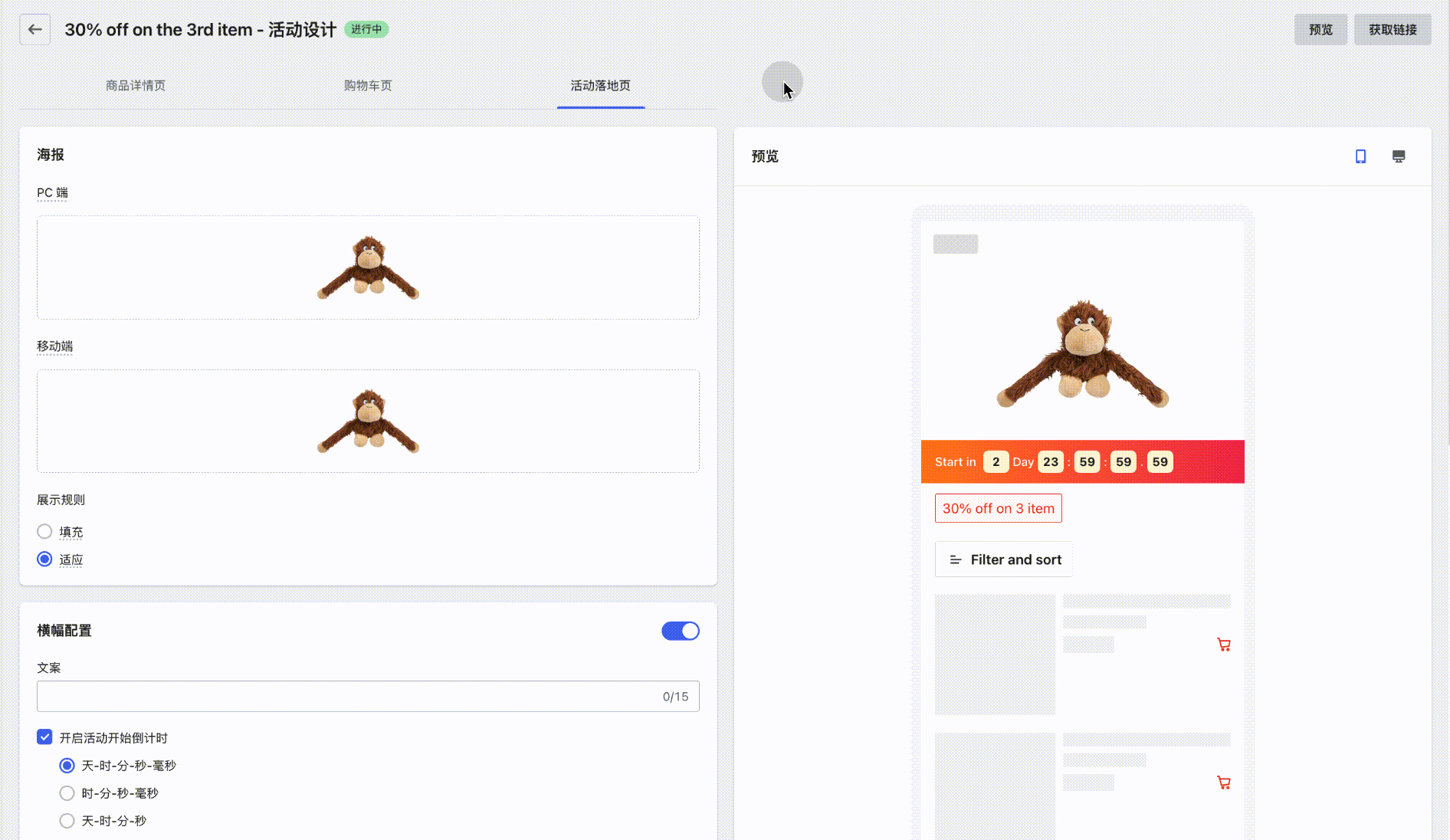Select the 活动落地页 tab
Viewport: 1450px width, 840px height.
(601, 86)
